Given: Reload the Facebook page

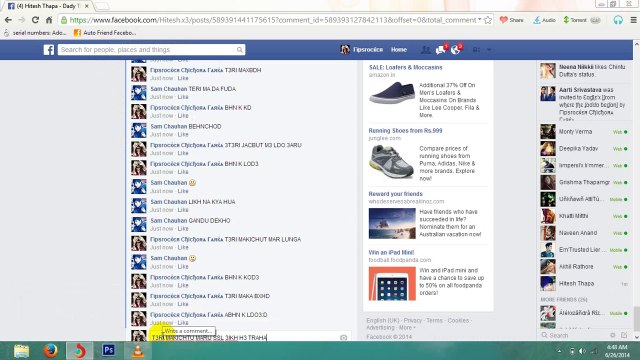Looking at the screenshot, I should [x=36, y=20].
